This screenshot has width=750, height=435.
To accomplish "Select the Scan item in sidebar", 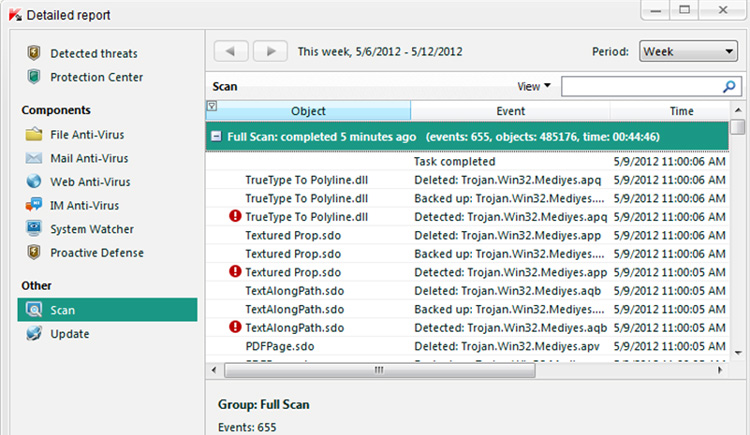I will pos(62,310).
